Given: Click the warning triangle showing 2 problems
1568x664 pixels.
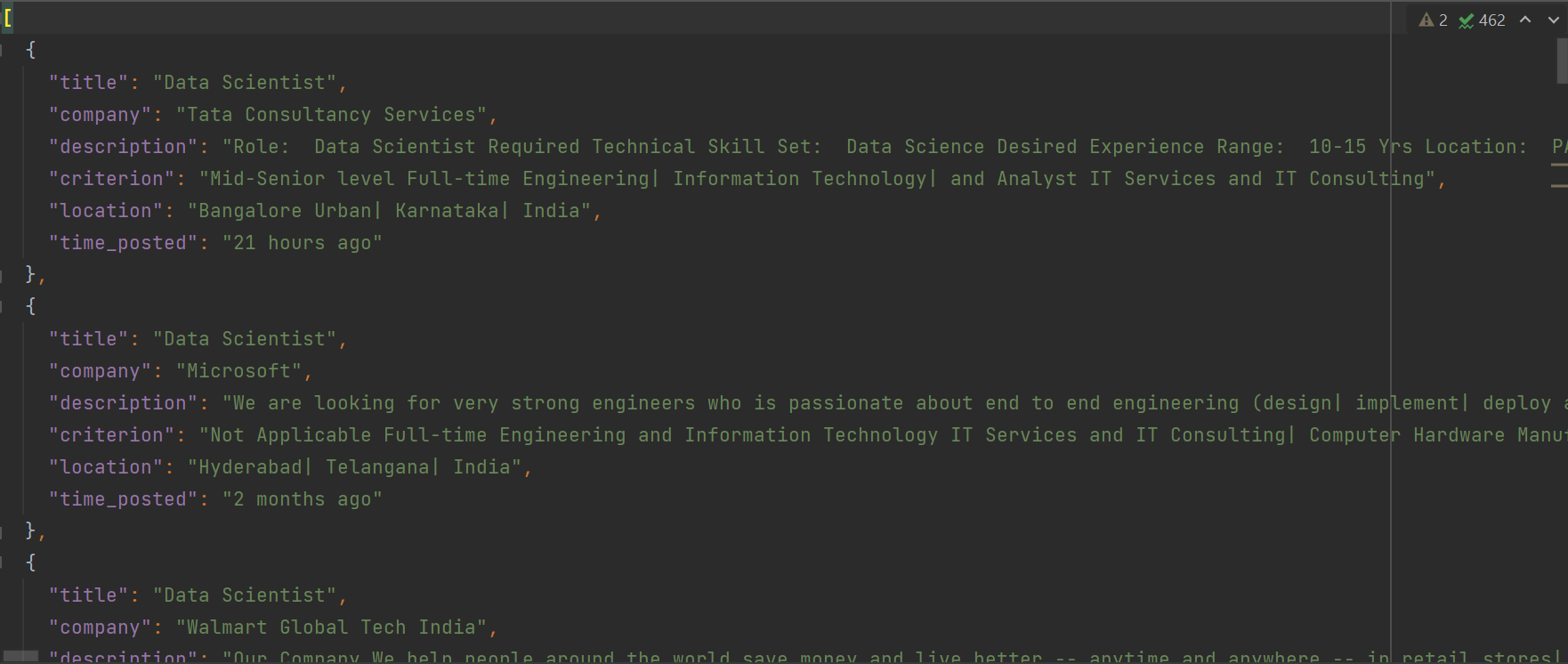Looking at the screenshot, I should (1433, 20).
